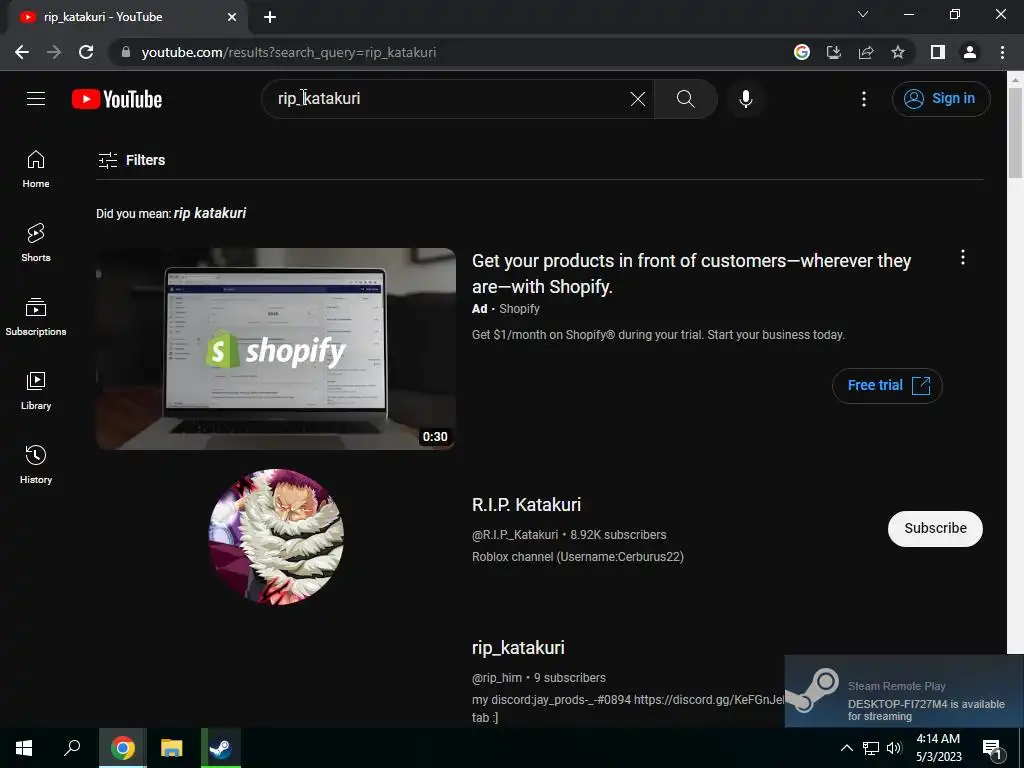Click the lock icon for site information
Screen dimensions: 1024x768
[x=125, y=52]
